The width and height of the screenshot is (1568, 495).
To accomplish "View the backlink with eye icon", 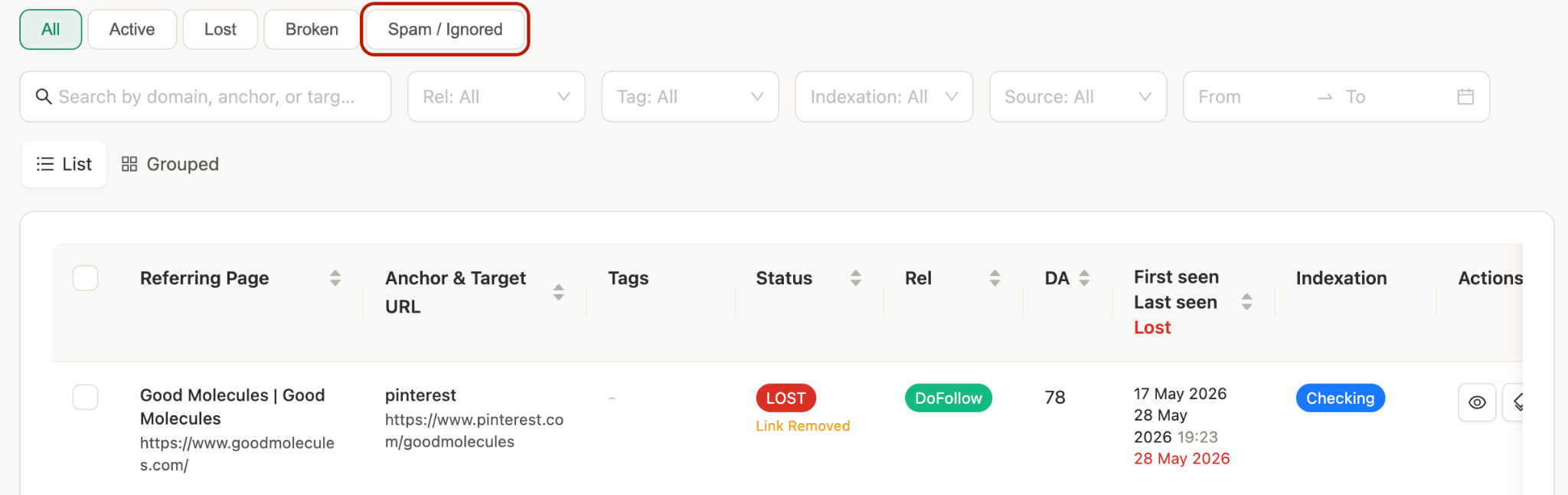I will click(x=1477, y=402).
